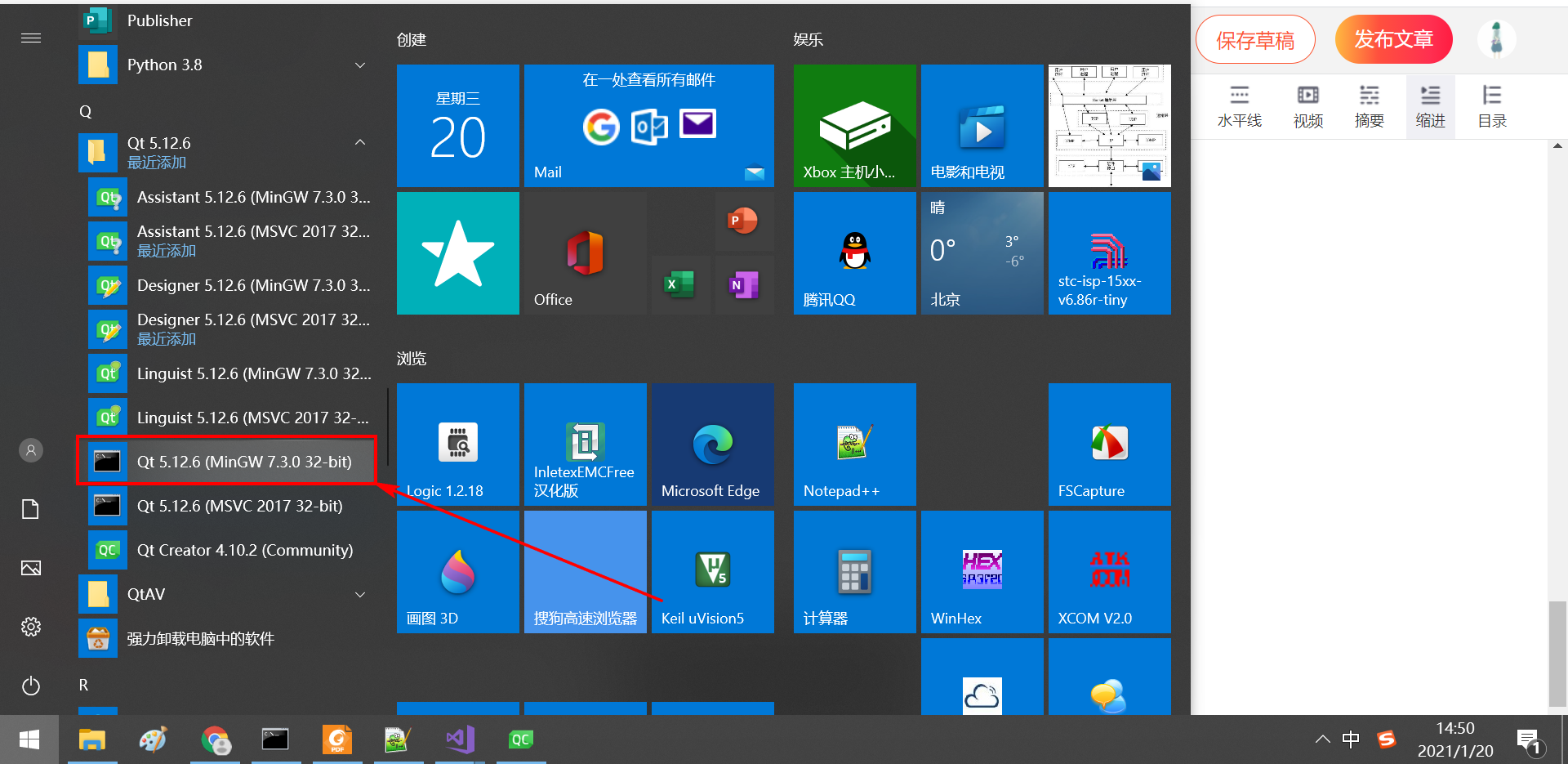This screenshot has height=764, width=1568.
Task: Insert 视频 from editor toolbar
Action: click(x=1308, y=107)
